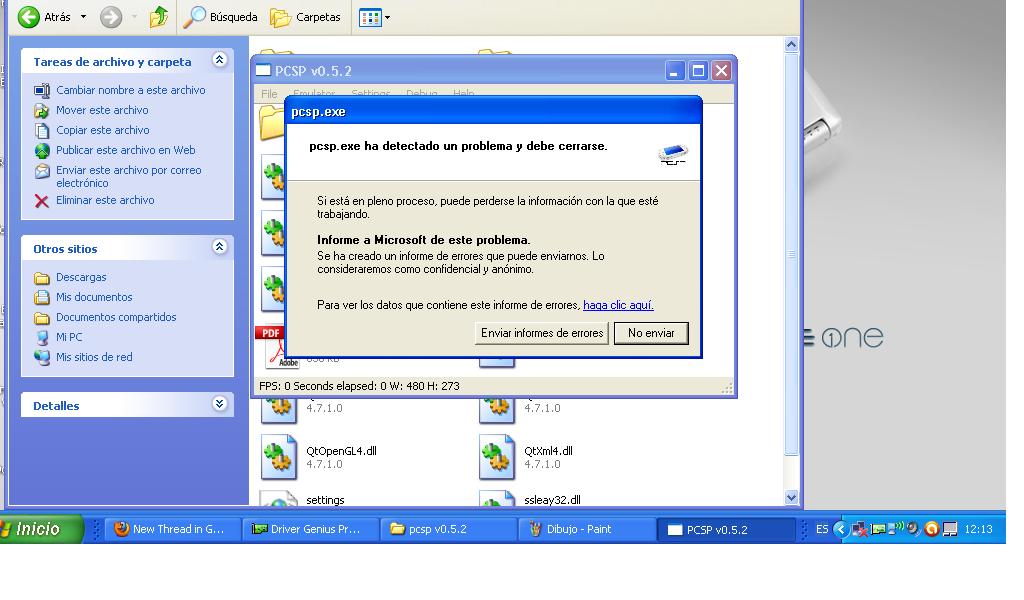
Task: Click the PCSP window title bar icon
Action: pos(263,71)
